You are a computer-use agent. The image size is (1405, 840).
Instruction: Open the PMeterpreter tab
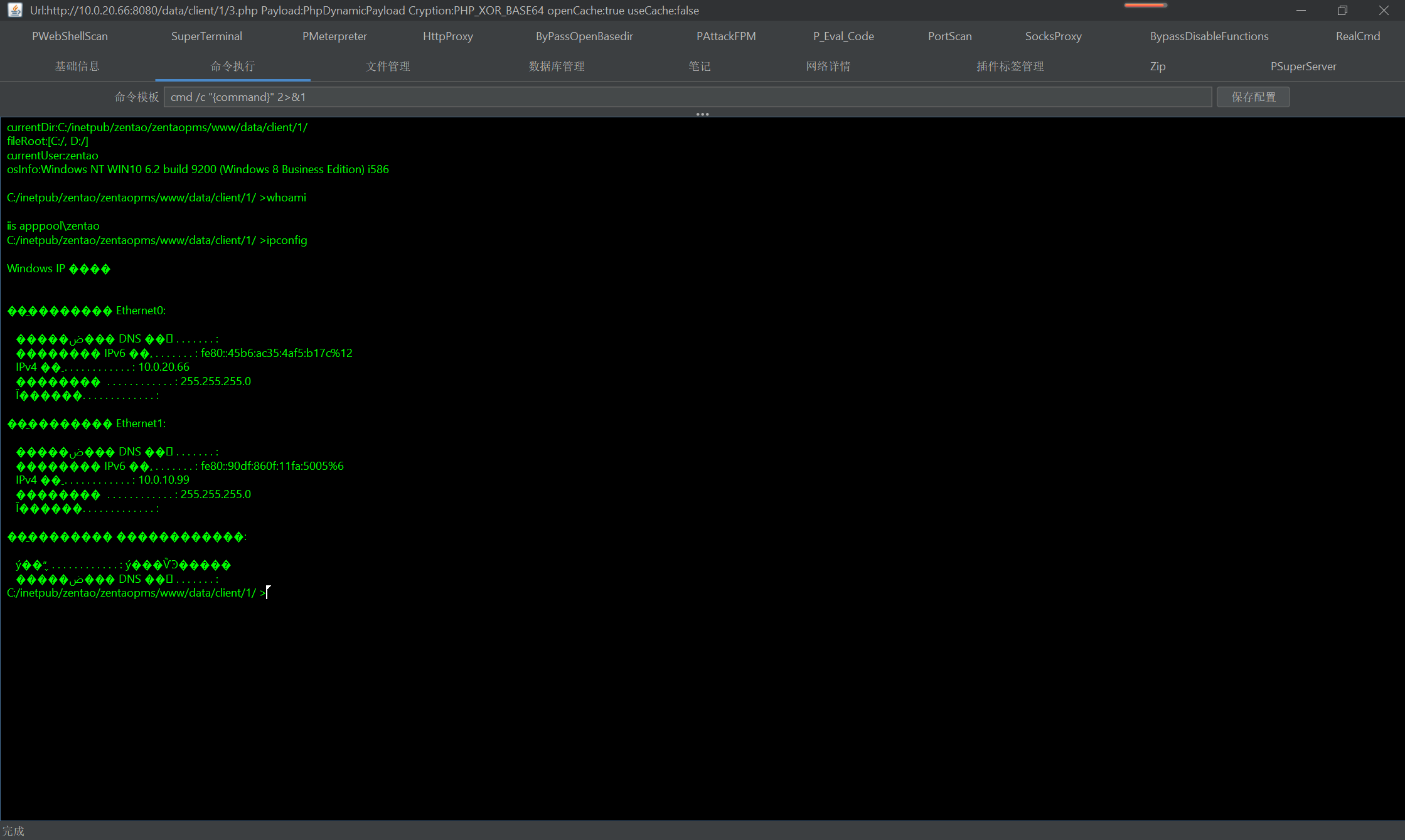[x=334, y=36]
